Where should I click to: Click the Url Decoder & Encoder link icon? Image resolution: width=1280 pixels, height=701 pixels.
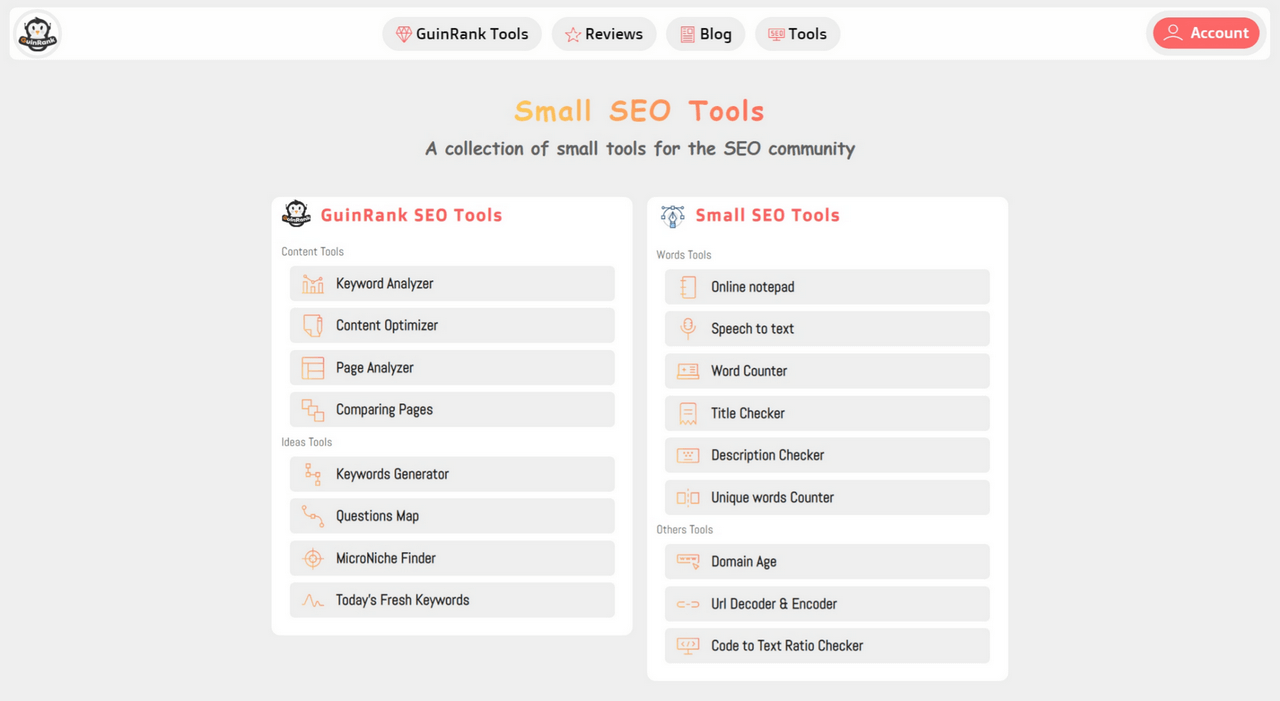[x=688, y=604]
